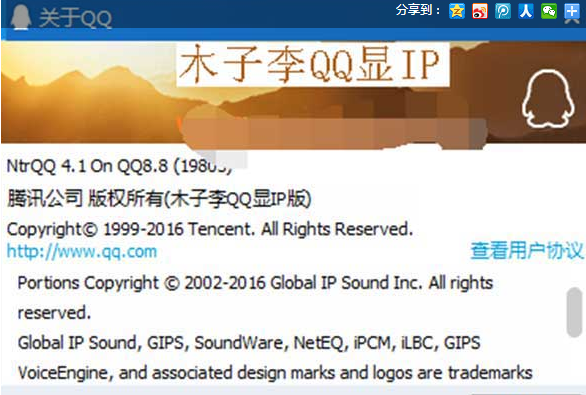Share to Renren icon
Image resolution: width=586 pixels, height=395 pixels.
pyautogui.click(x=526, y=11)
